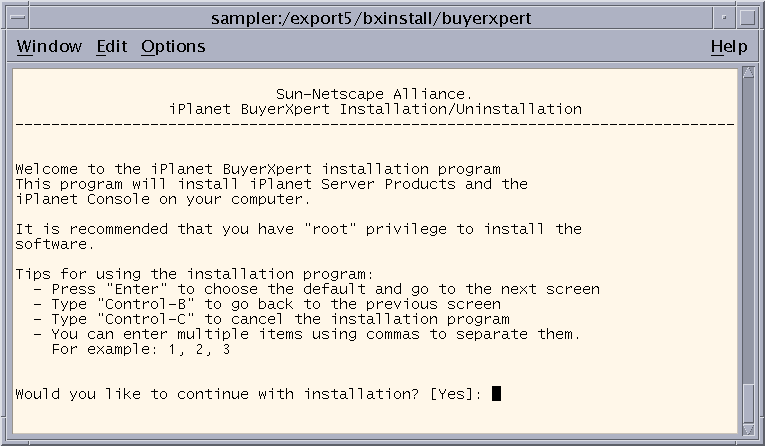Image resolution: width=765 pixels, height=446 pixels.
Task: Click the terminal cursor after [Yes]:
Action: [496, 393]
